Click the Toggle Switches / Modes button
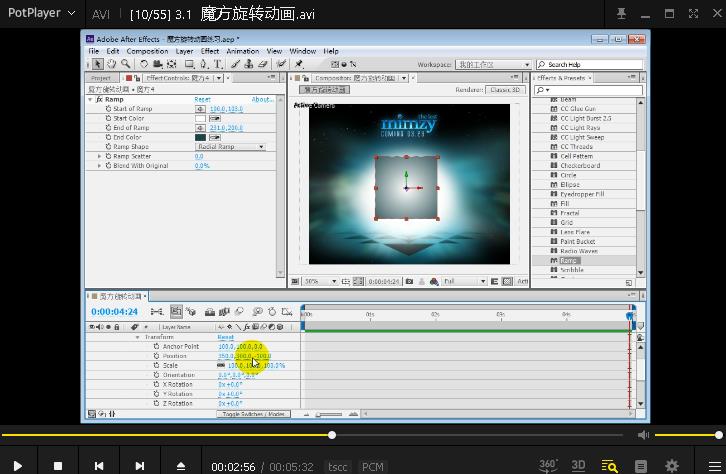This screenshot has width=726, height=474. click(x=254, y=414)
